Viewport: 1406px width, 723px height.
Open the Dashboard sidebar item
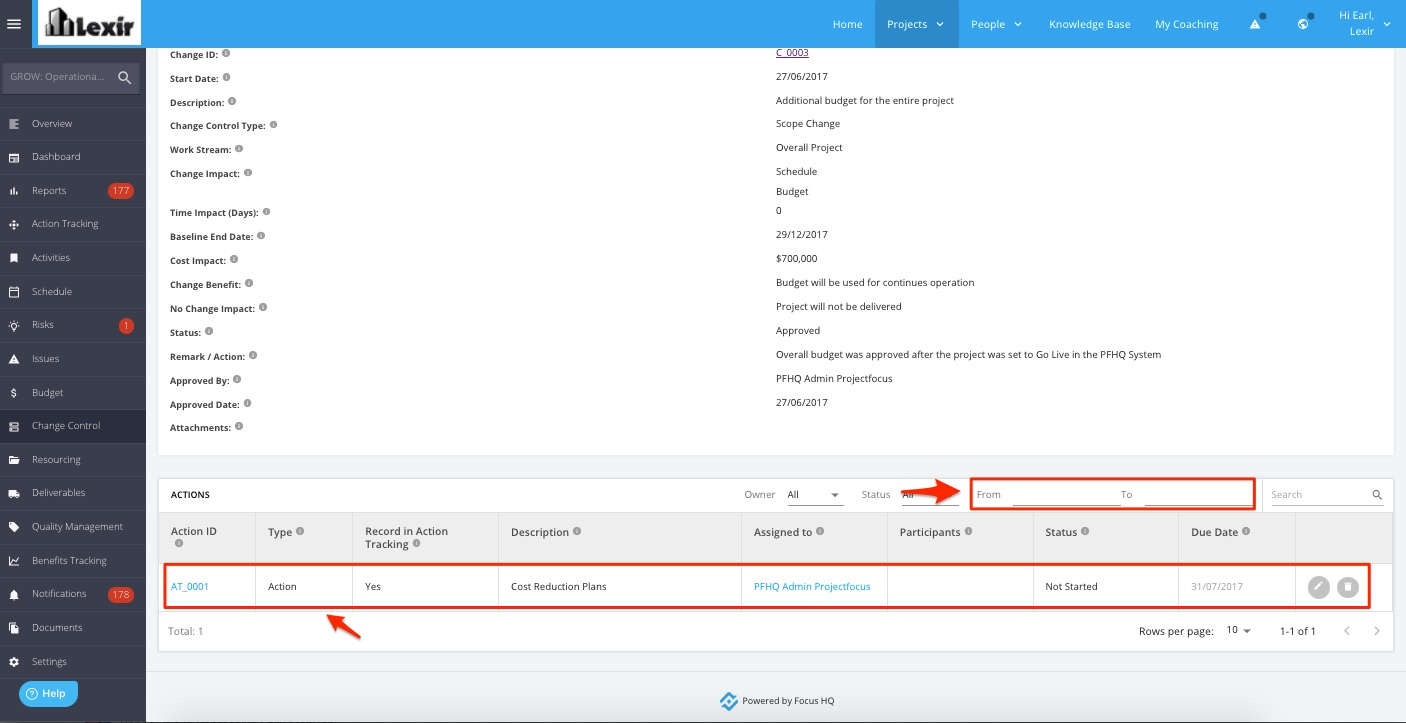[x=73, y=157]
